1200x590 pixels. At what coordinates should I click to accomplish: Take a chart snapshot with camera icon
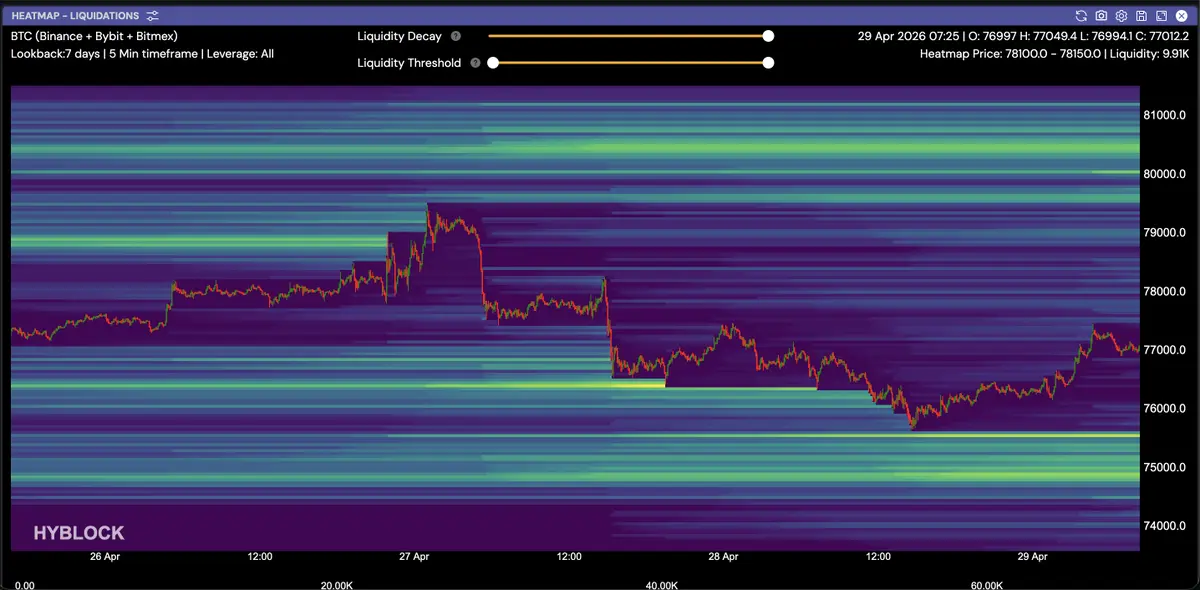1101,16
